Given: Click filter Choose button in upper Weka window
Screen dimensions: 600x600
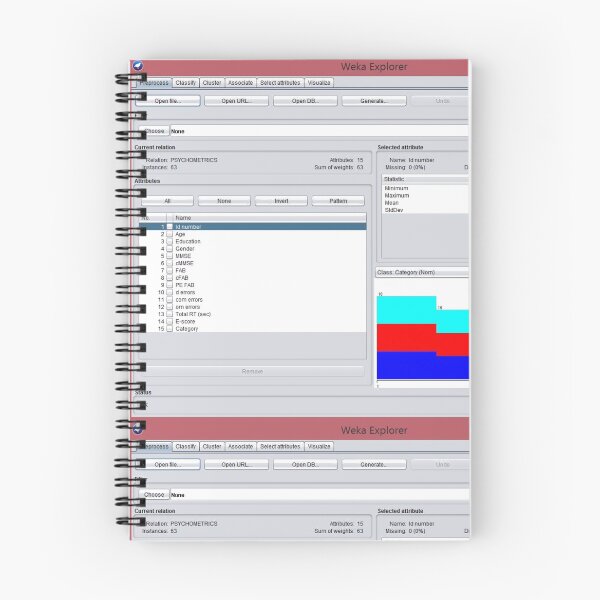Looking at the screenshot, I should [154, 131].
